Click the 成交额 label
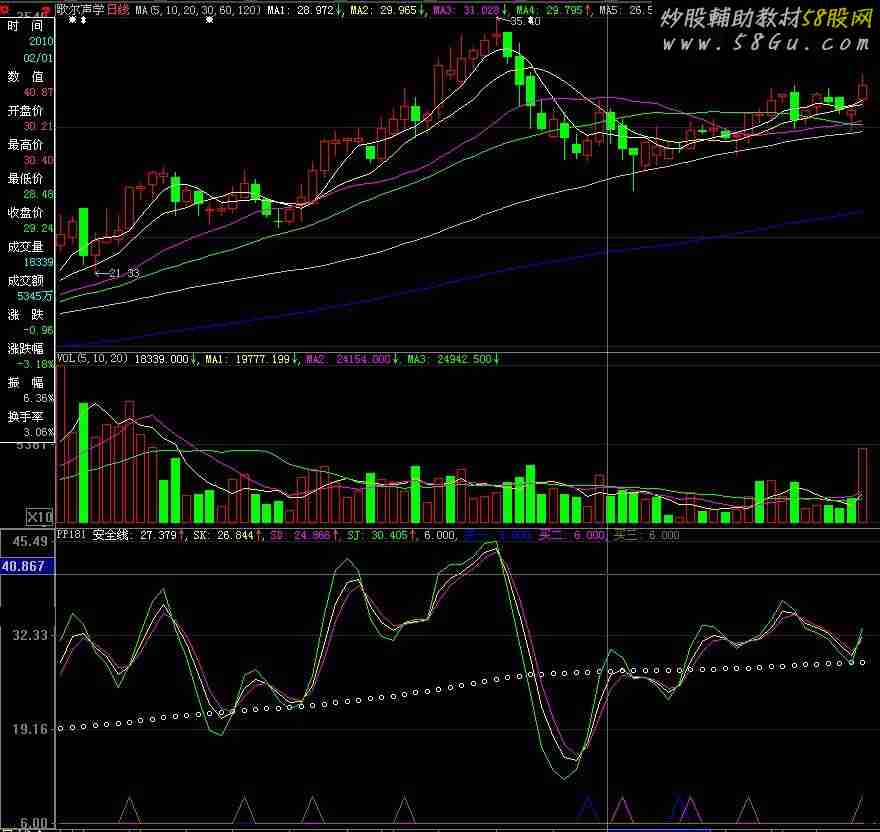The width and height of the screenshot is (880, 832). click(x=25, y=281)
